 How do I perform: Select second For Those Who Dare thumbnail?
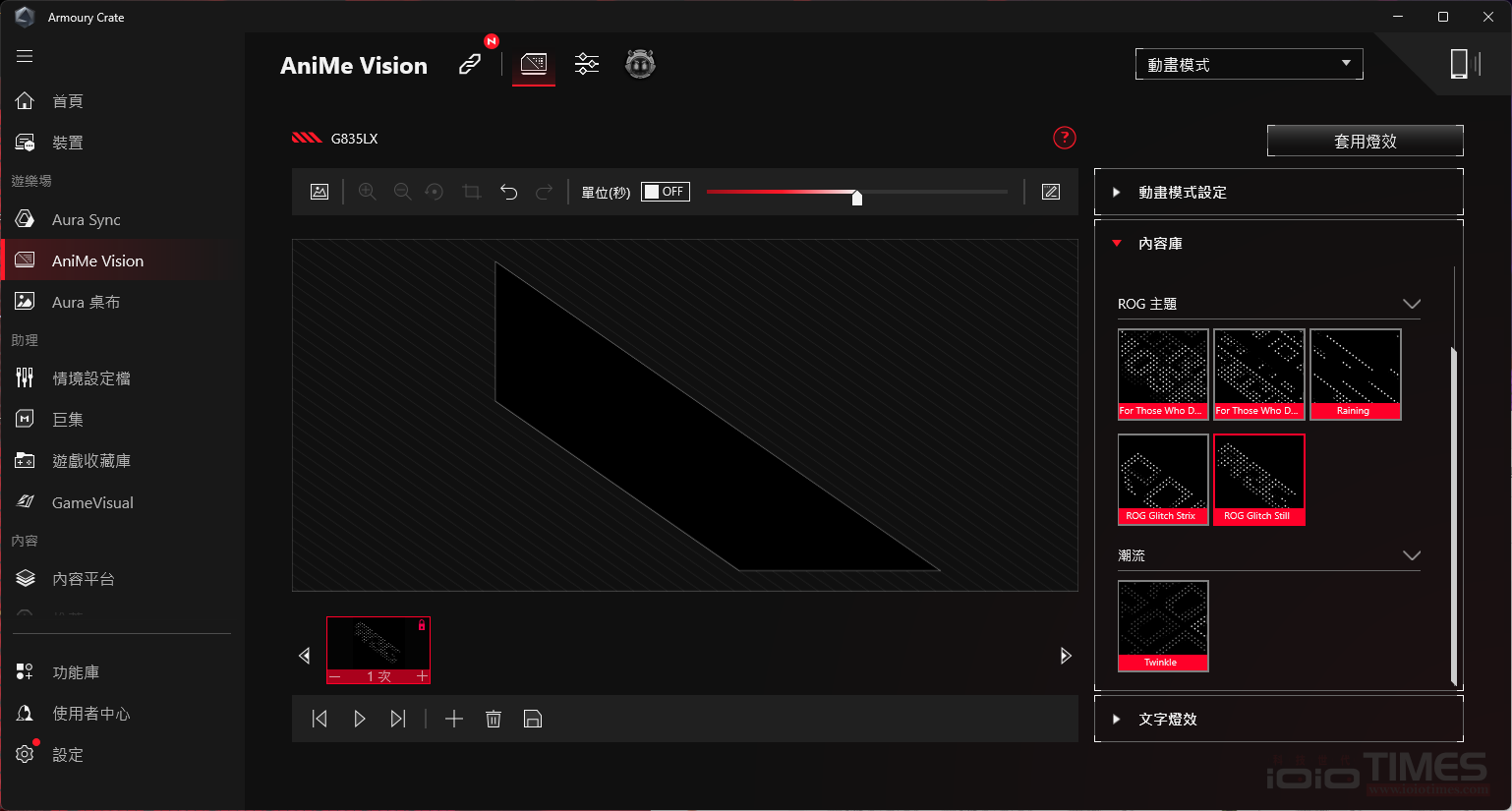1259,375
